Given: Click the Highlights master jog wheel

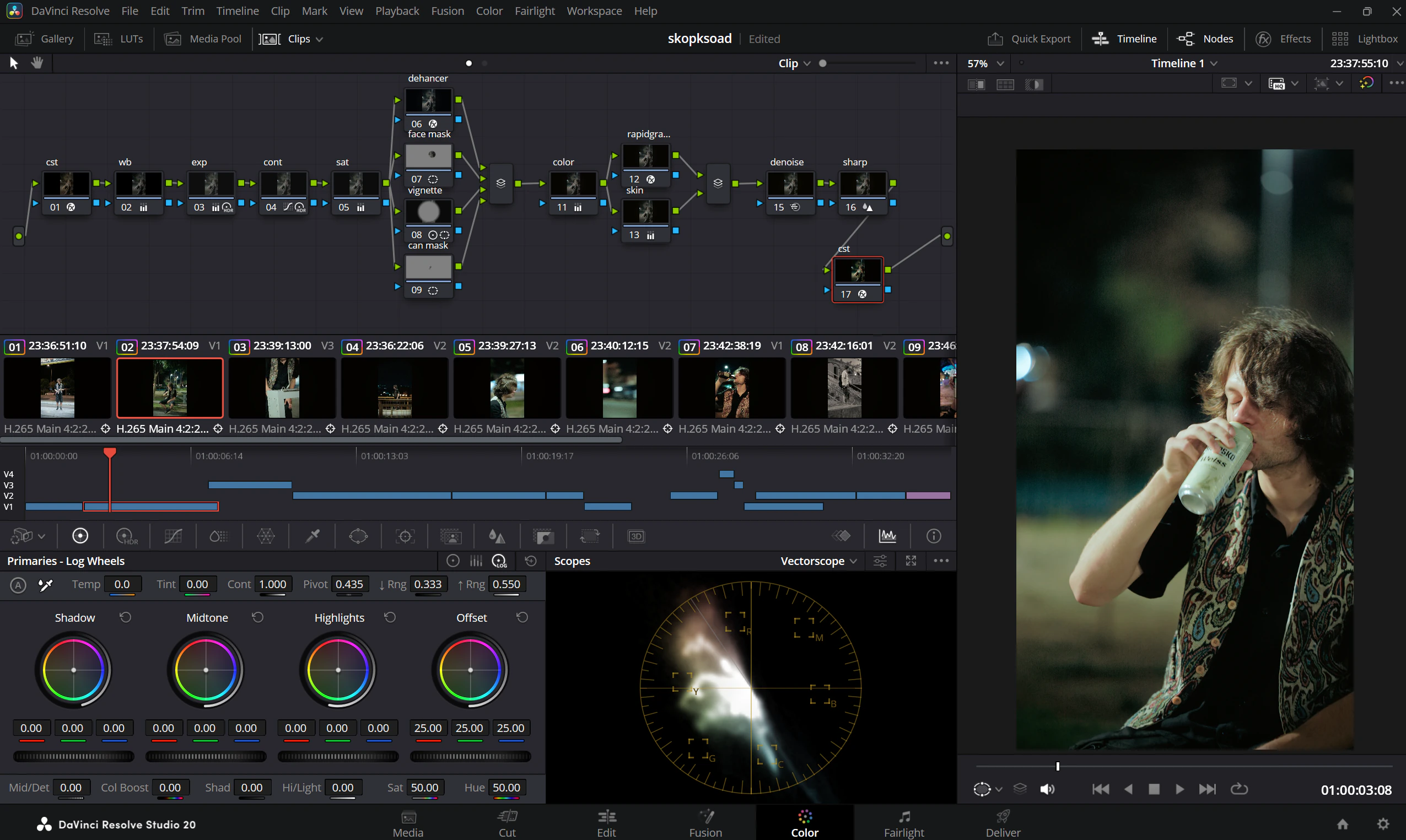Looking at the screenshot, I should 338,756.
